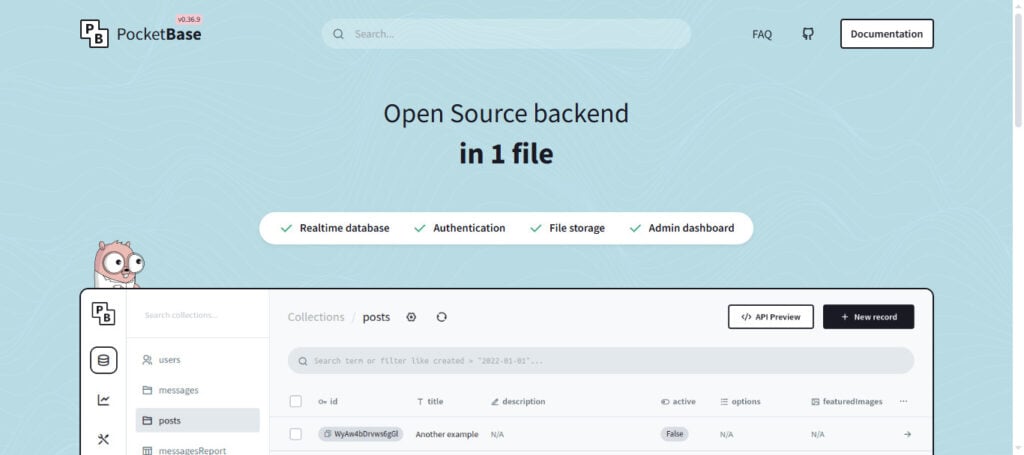This screenshot has height=455, width=1024.
Task: Click the False active badge
Action: (x=674, y=434)
